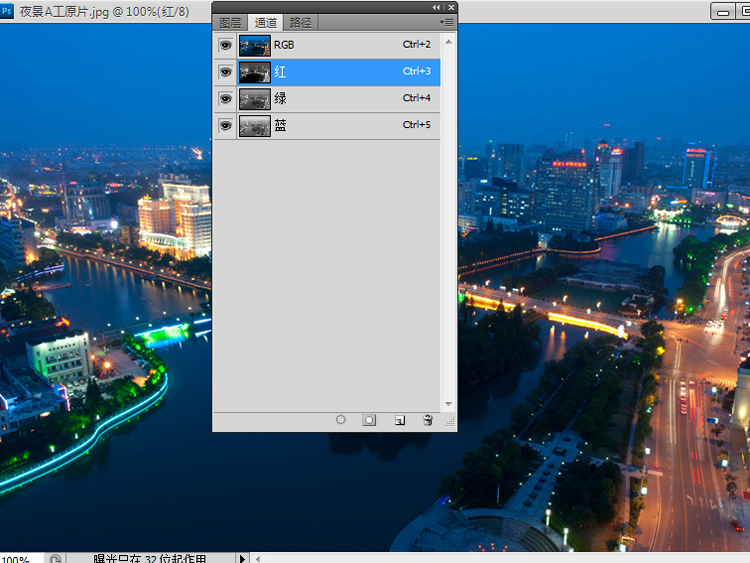Select the 蓝 (Blue) channel thumbnail
This screenshot has width=750, height=563.
pos(255,126)
